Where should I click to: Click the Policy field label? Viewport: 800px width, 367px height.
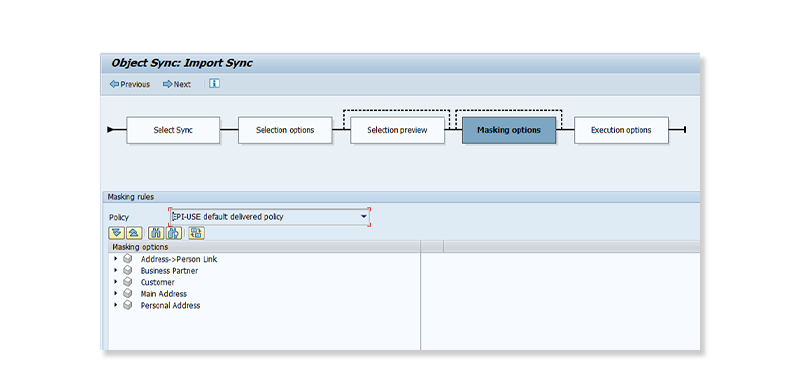click(119, 217)
